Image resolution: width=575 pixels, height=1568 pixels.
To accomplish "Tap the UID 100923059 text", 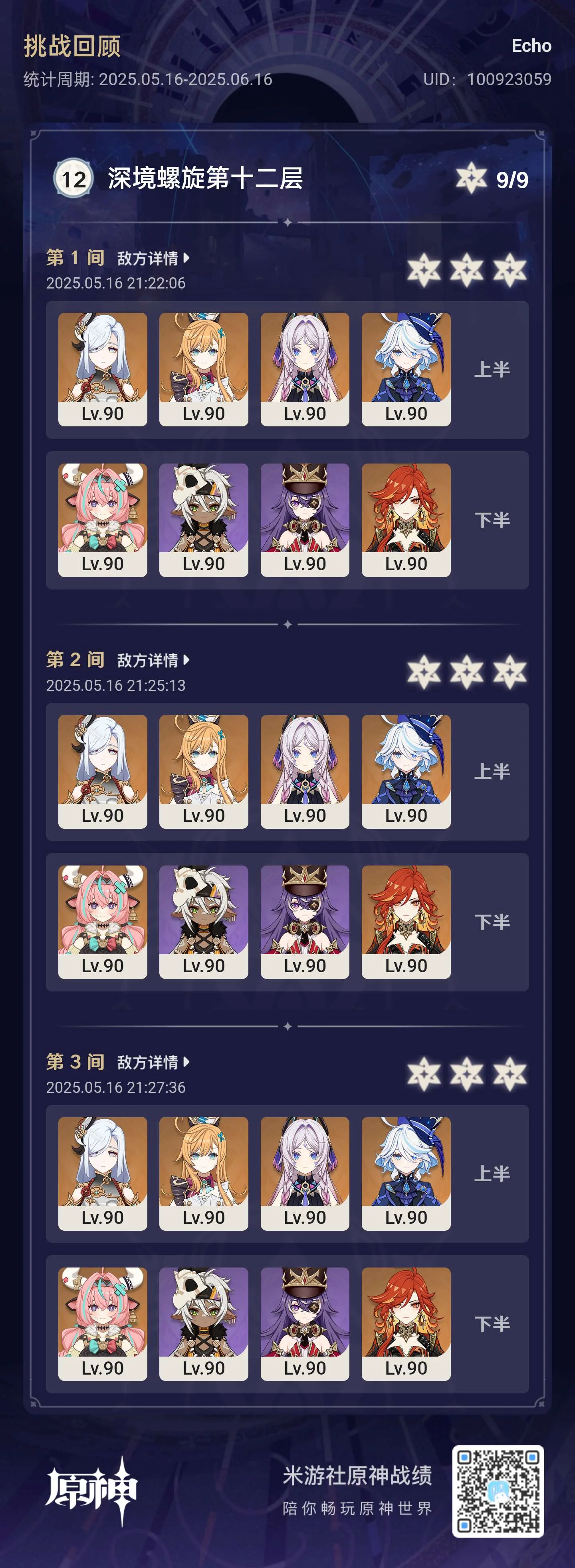I will tap(488, 79).
